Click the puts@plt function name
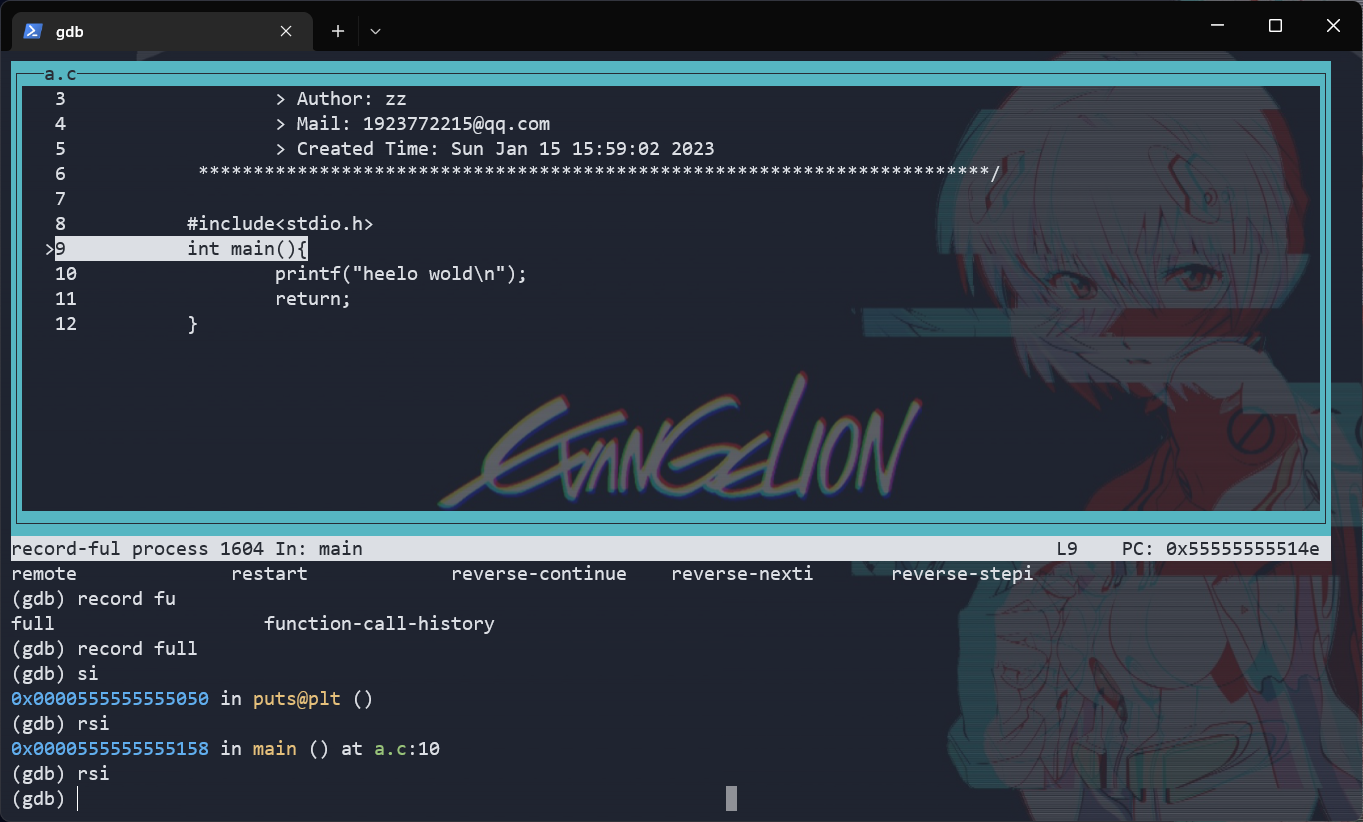The height and width of the screenshot is (822, 1363). 296,698
